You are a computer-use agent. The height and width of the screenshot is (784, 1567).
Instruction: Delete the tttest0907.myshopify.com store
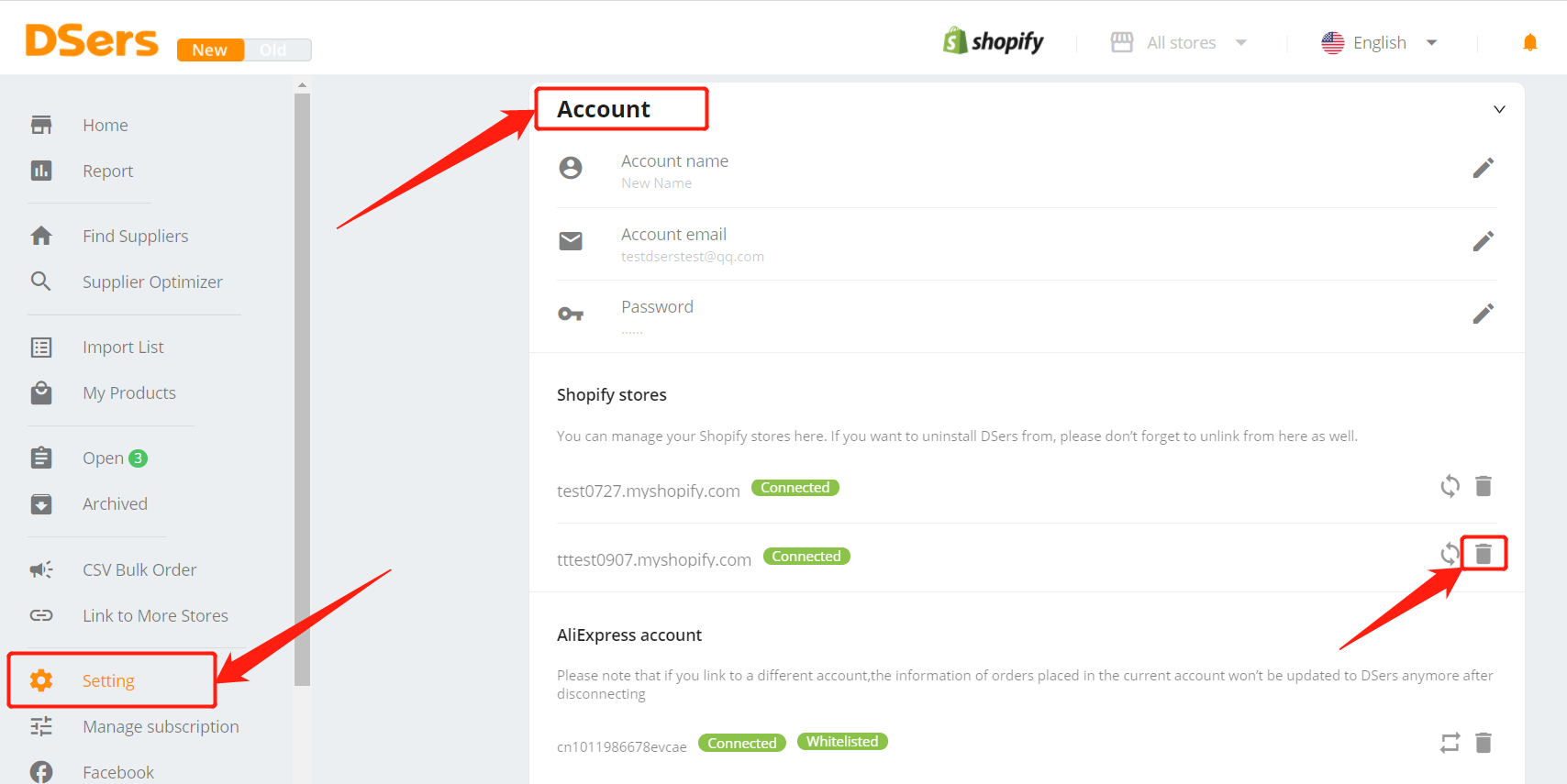[1484, 554]
